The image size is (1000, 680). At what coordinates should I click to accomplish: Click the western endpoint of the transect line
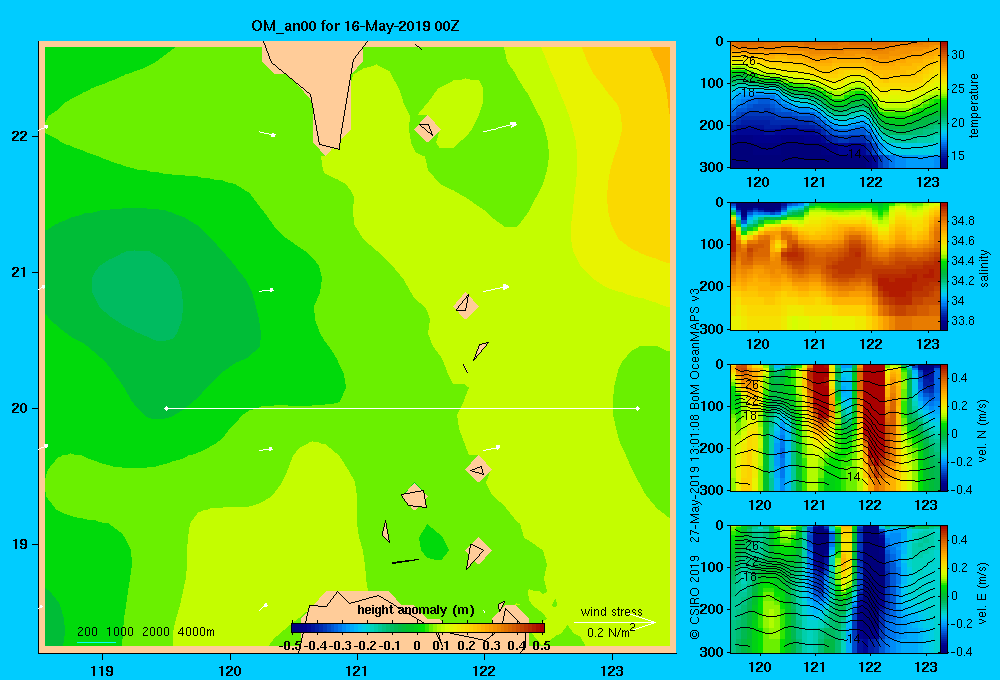(166, 408)
